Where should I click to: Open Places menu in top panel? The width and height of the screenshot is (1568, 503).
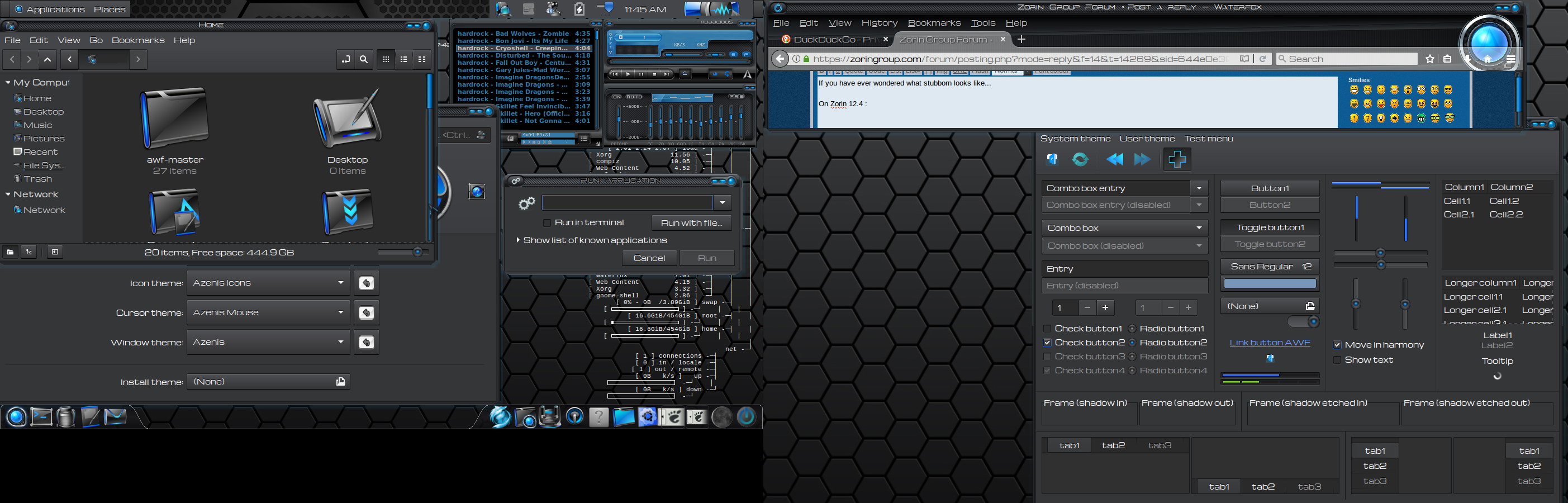[x=110, y=9]
